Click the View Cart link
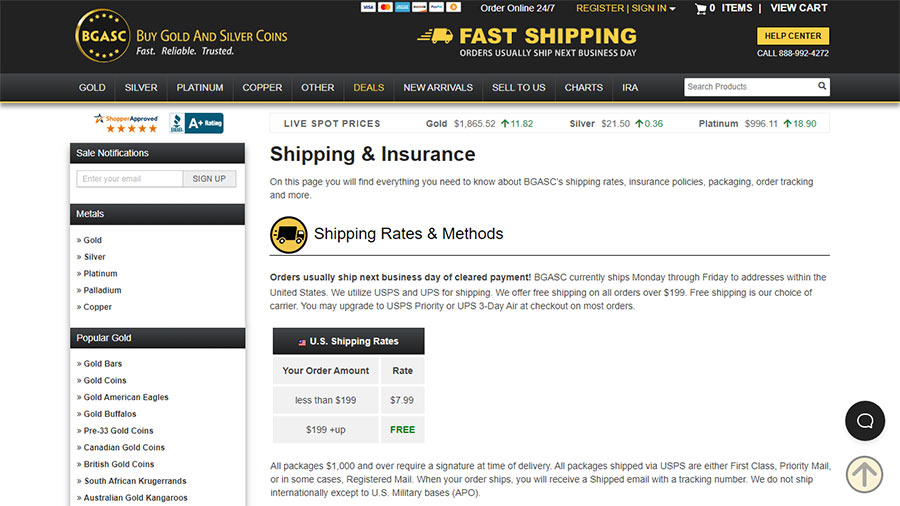This screenshot has width=900, height=506. [798, 8]
